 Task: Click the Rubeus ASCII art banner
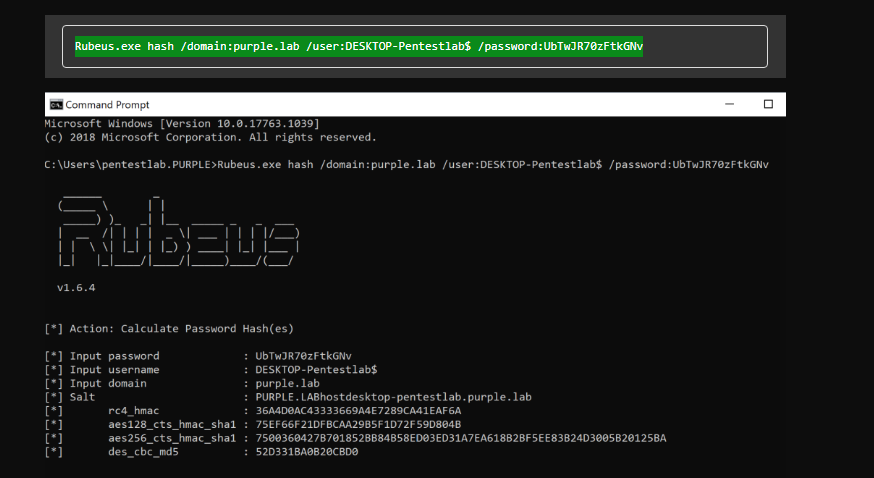(178, 230)
